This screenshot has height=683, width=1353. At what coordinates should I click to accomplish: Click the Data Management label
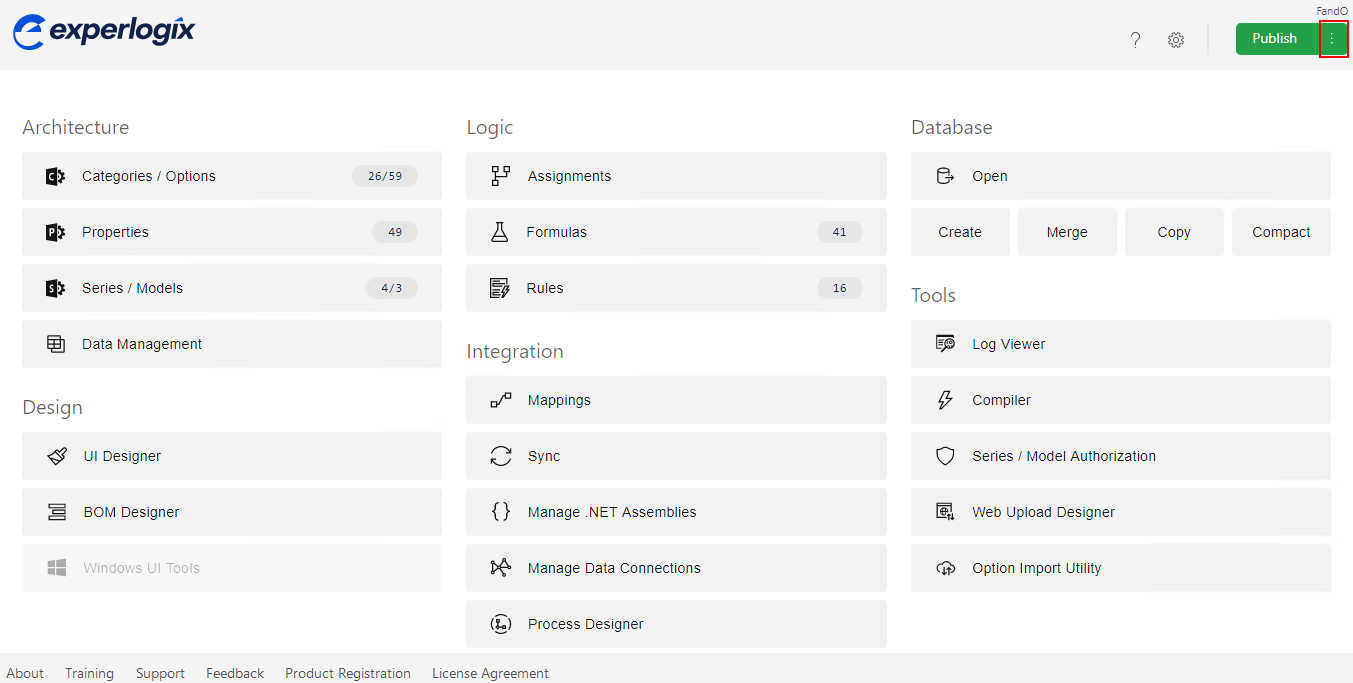coord(142,344)
